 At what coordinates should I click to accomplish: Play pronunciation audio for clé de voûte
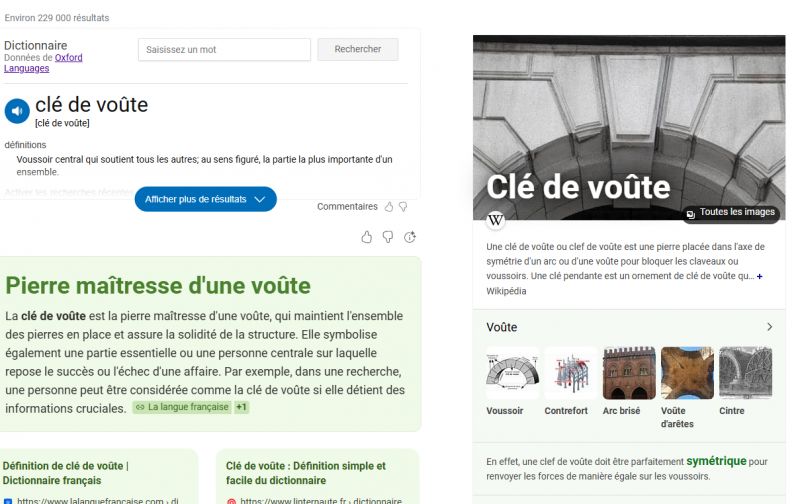click(17, 111)
